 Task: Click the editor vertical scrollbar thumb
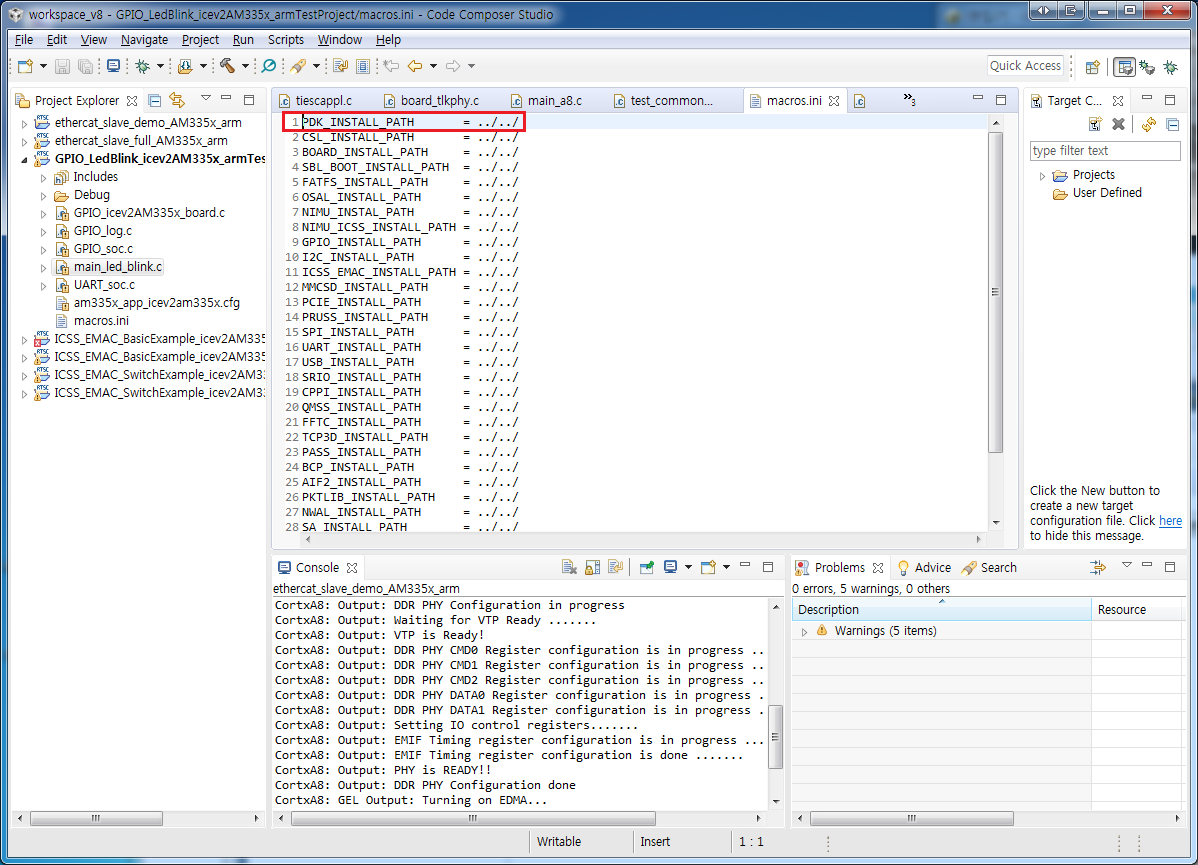click(995, 292)
